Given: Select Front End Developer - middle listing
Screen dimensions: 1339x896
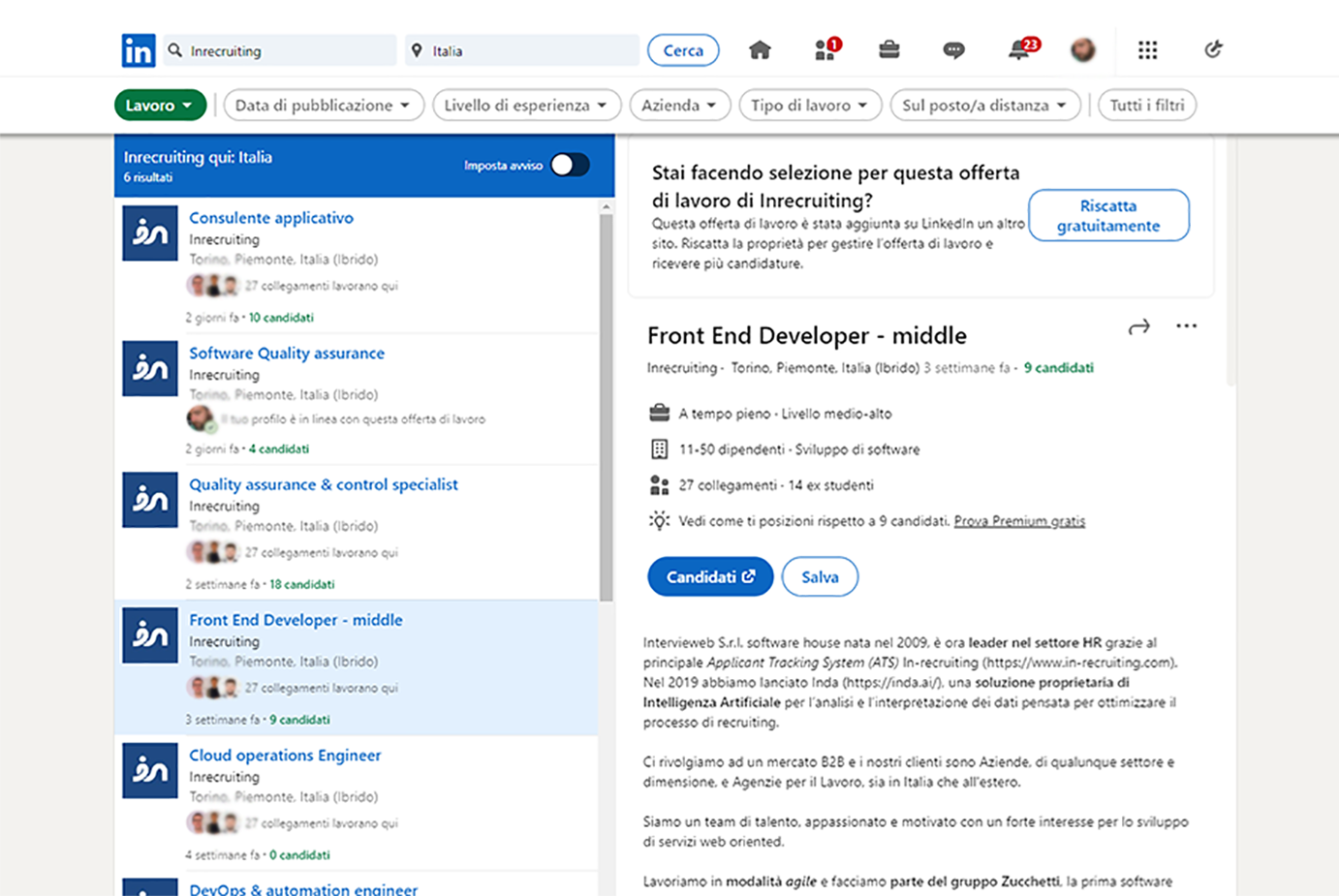Looking at the screenshot, I should [296, 620].
